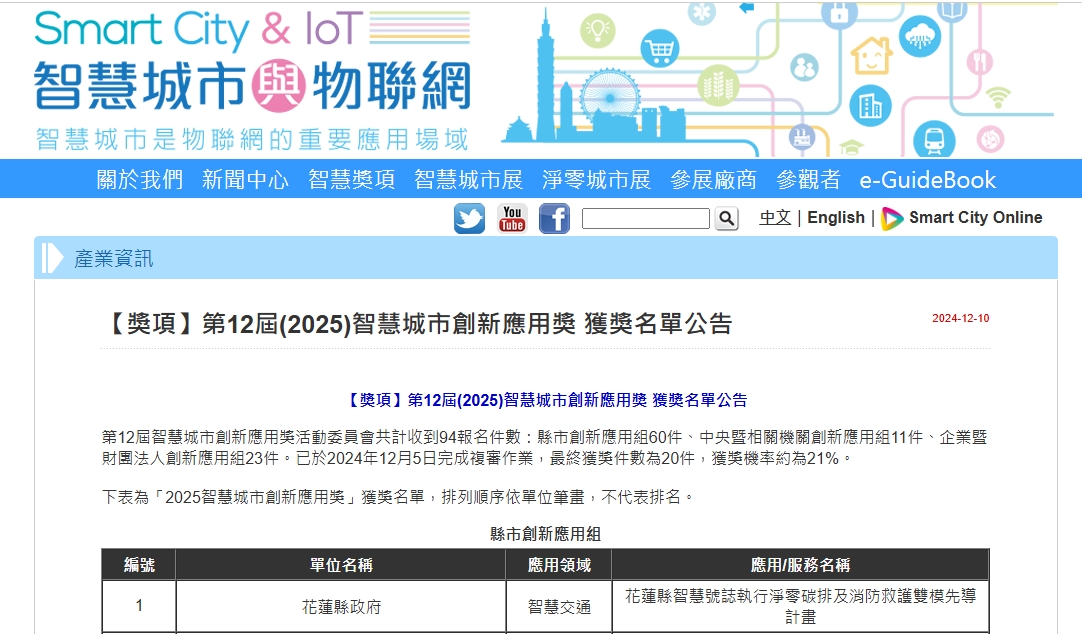Image resolution: width=1082 pixels, height=634 pixels.
Task: Switch language to 中文
Action: pyautogui.click(x=775, y=218)
